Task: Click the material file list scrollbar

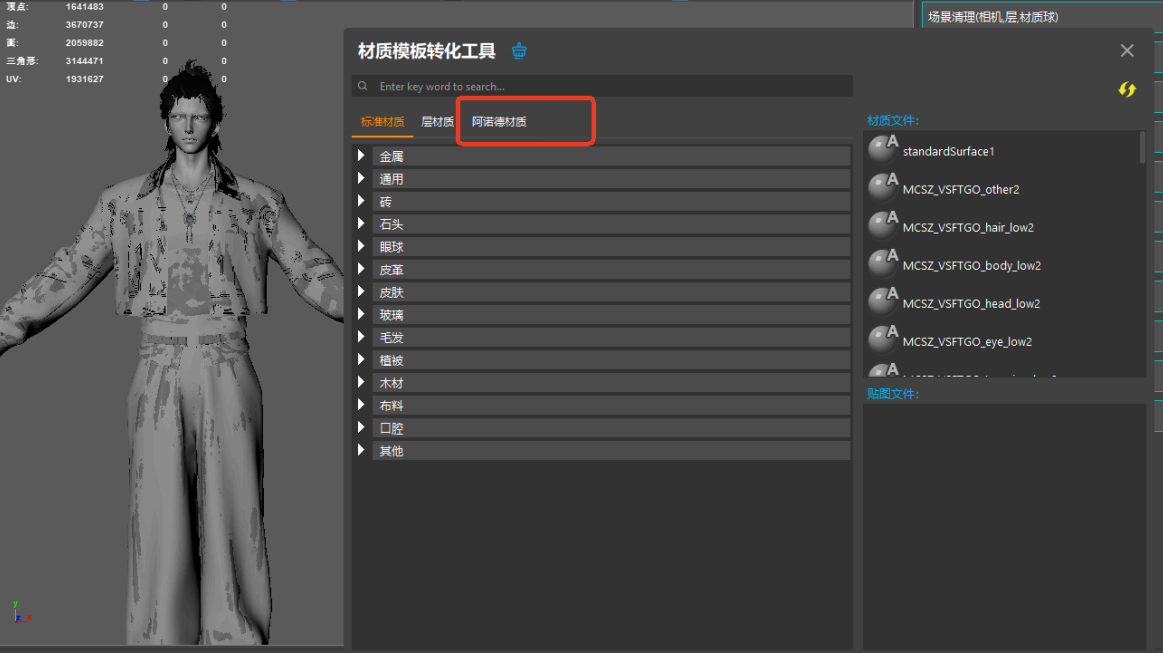Action: (x=1142, y=148)
